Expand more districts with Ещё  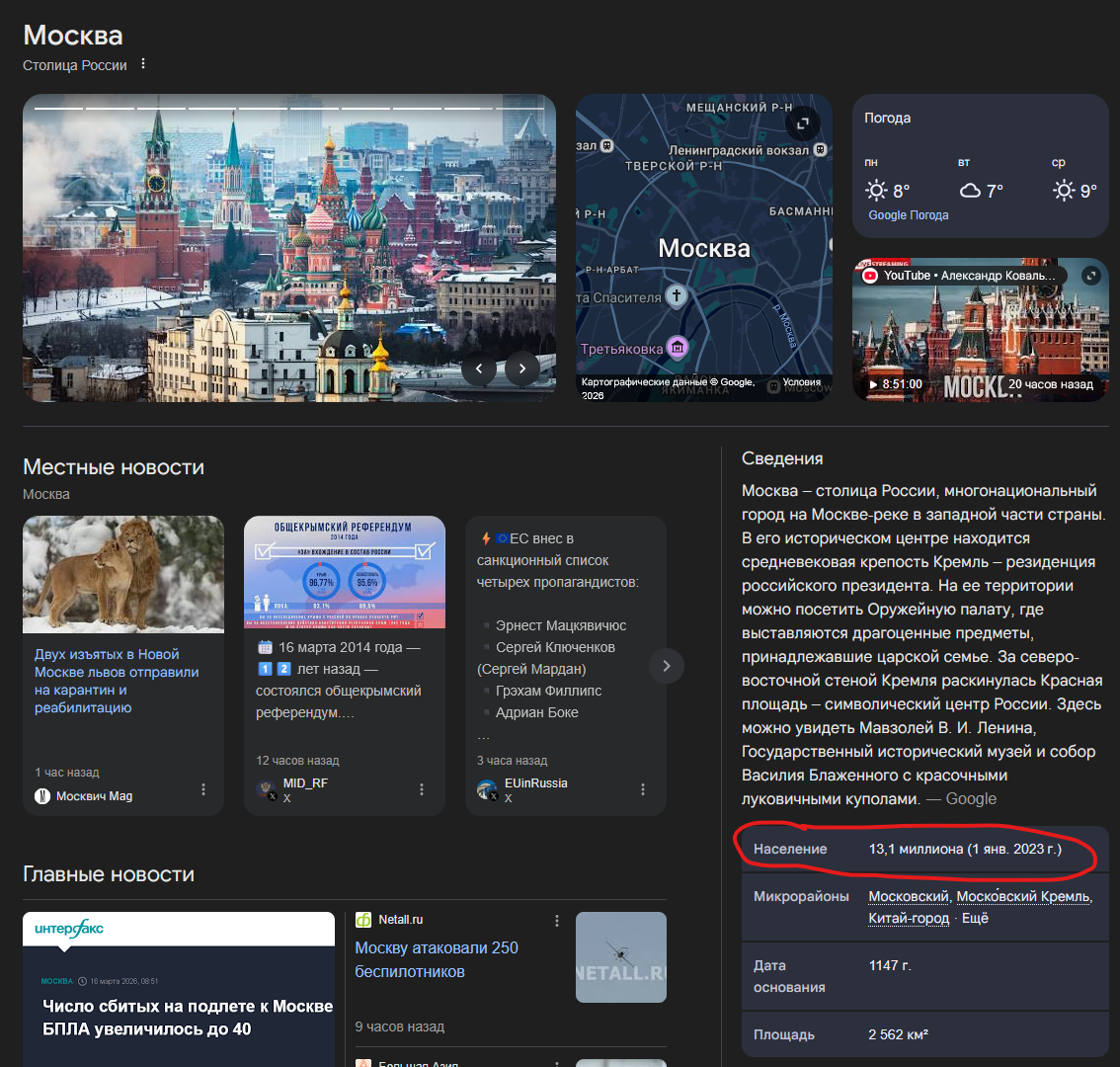click(x=975, y=919)
